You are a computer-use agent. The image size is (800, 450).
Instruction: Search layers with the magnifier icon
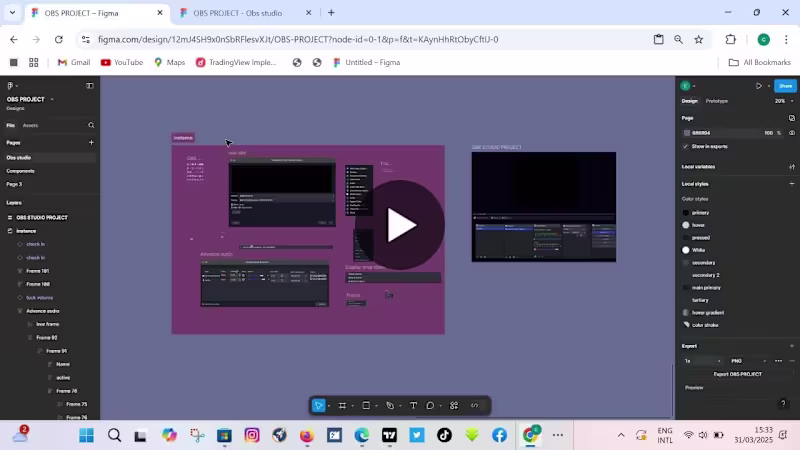tap(91, 125)
